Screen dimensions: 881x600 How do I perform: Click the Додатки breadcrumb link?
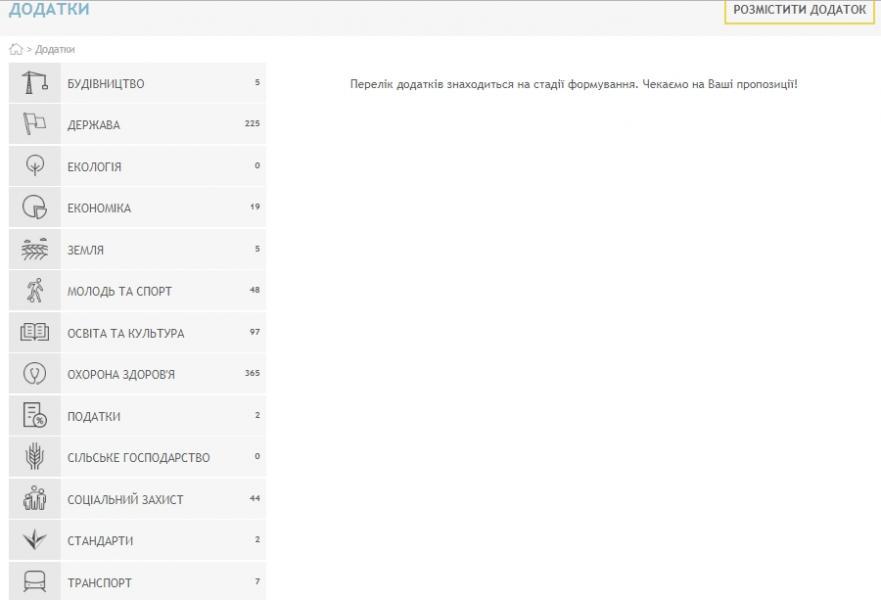coord(57,49)
